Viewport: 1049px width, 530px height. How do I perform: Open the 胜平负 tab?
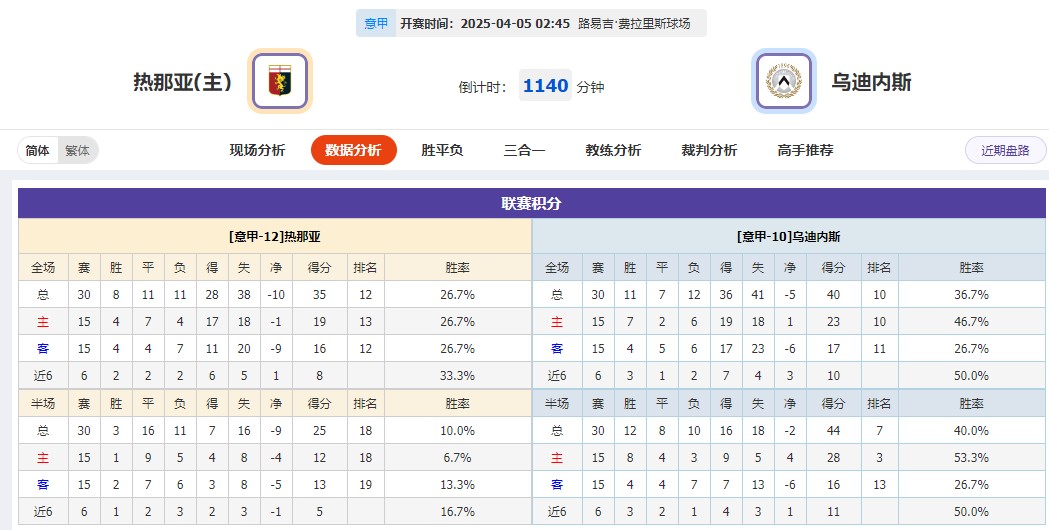coord(442,150)
